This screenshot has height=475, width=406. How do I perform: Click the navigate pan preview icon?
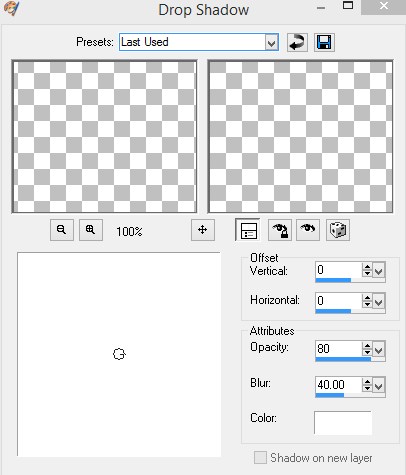[203, 230]
